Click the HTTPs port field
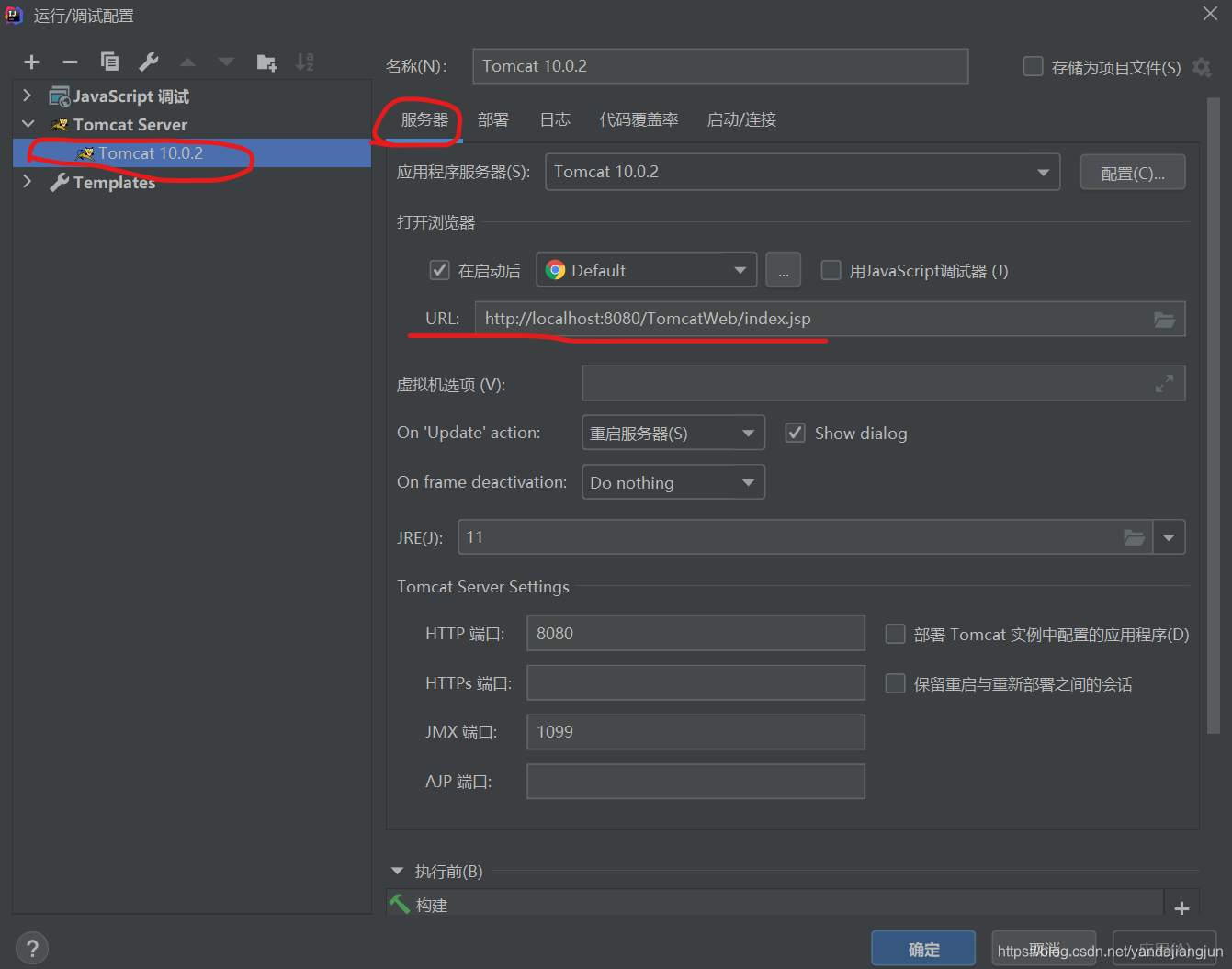The width and height of the screenshot is (1232, 969). click(695, 683)
